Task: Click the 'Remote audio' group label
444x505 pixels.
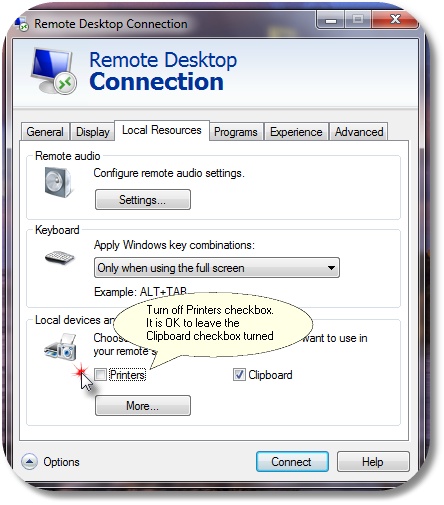Action: click(68, 156)
